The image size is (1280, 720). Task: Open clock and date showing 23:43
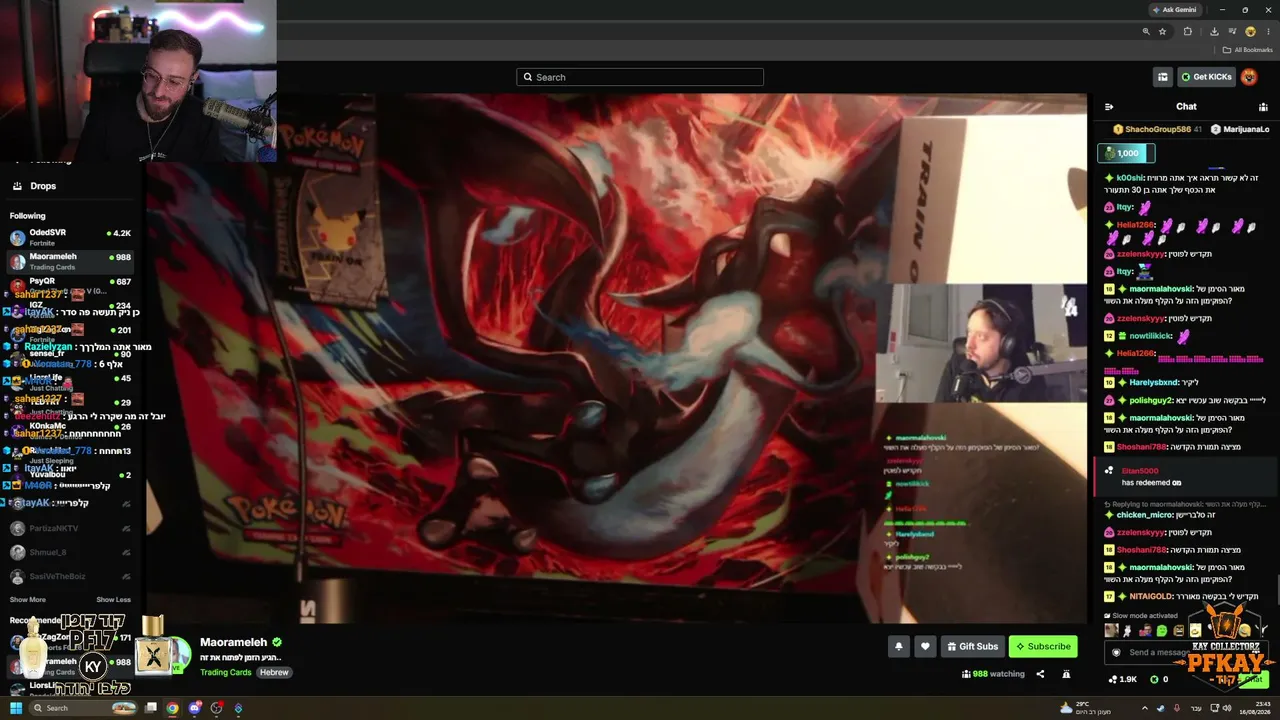[x=1254, y=708]
